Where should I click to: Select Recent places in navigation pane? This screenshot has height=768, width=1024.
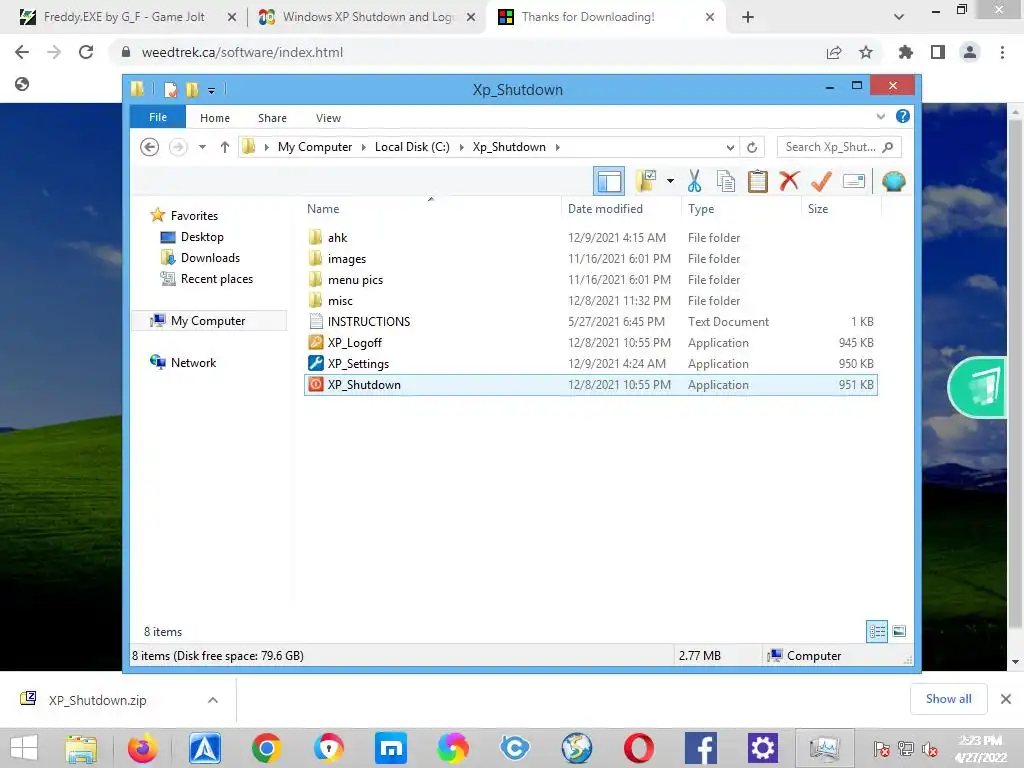[x=217, y=279]
